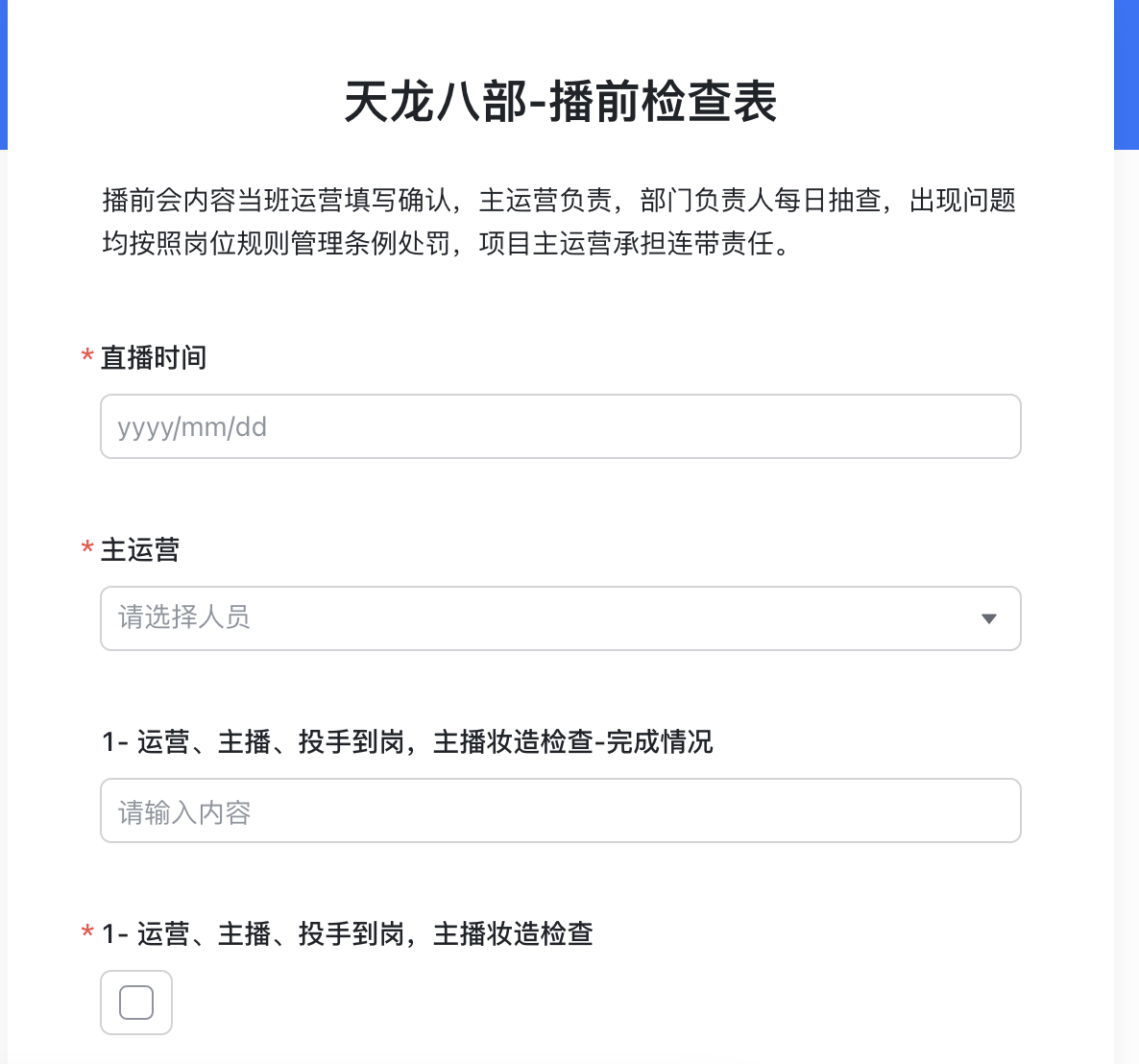Click the 请输入内容 placeholder text
This screenshot has height=1064, width=1139.
coord(184,813)
